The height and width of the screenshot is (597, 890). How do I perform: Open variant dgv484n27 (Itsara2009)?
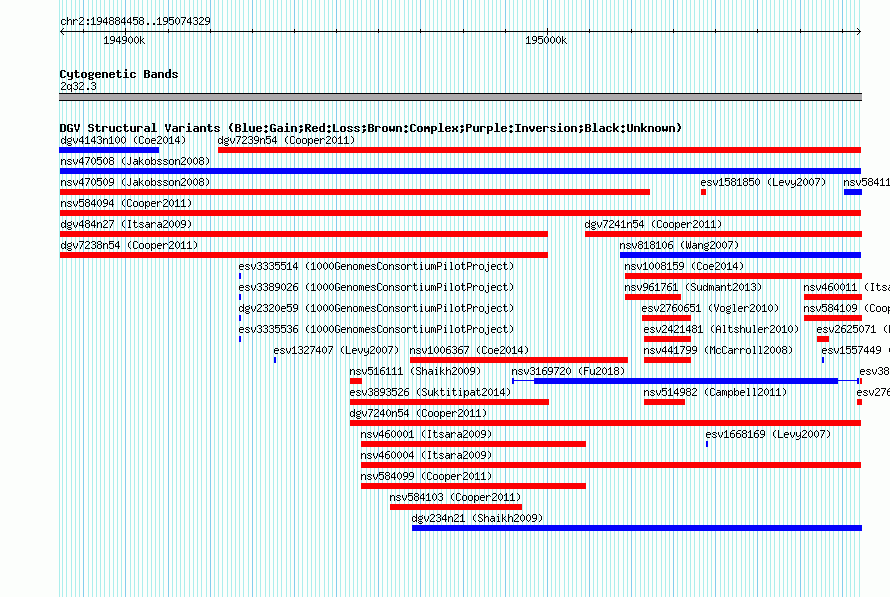pyautogui.click(x=304, y=234)
